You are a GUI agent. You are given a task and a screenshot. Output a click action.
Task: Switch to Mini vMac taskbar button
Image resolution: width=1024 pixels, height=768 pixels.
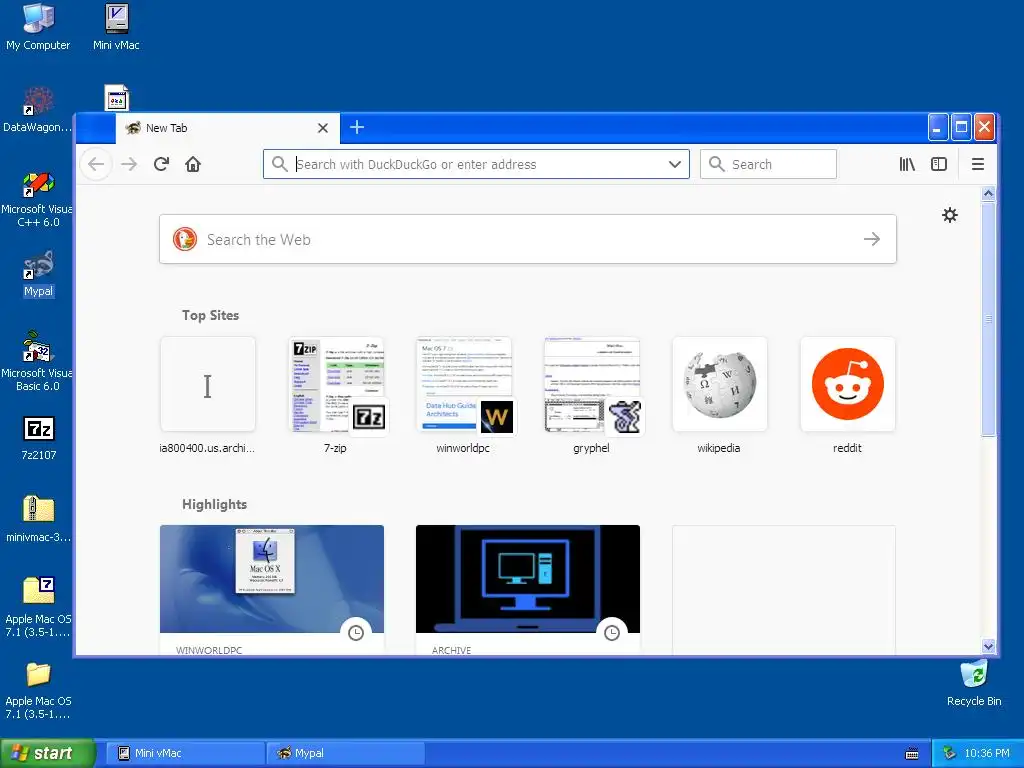click(185, 753)
